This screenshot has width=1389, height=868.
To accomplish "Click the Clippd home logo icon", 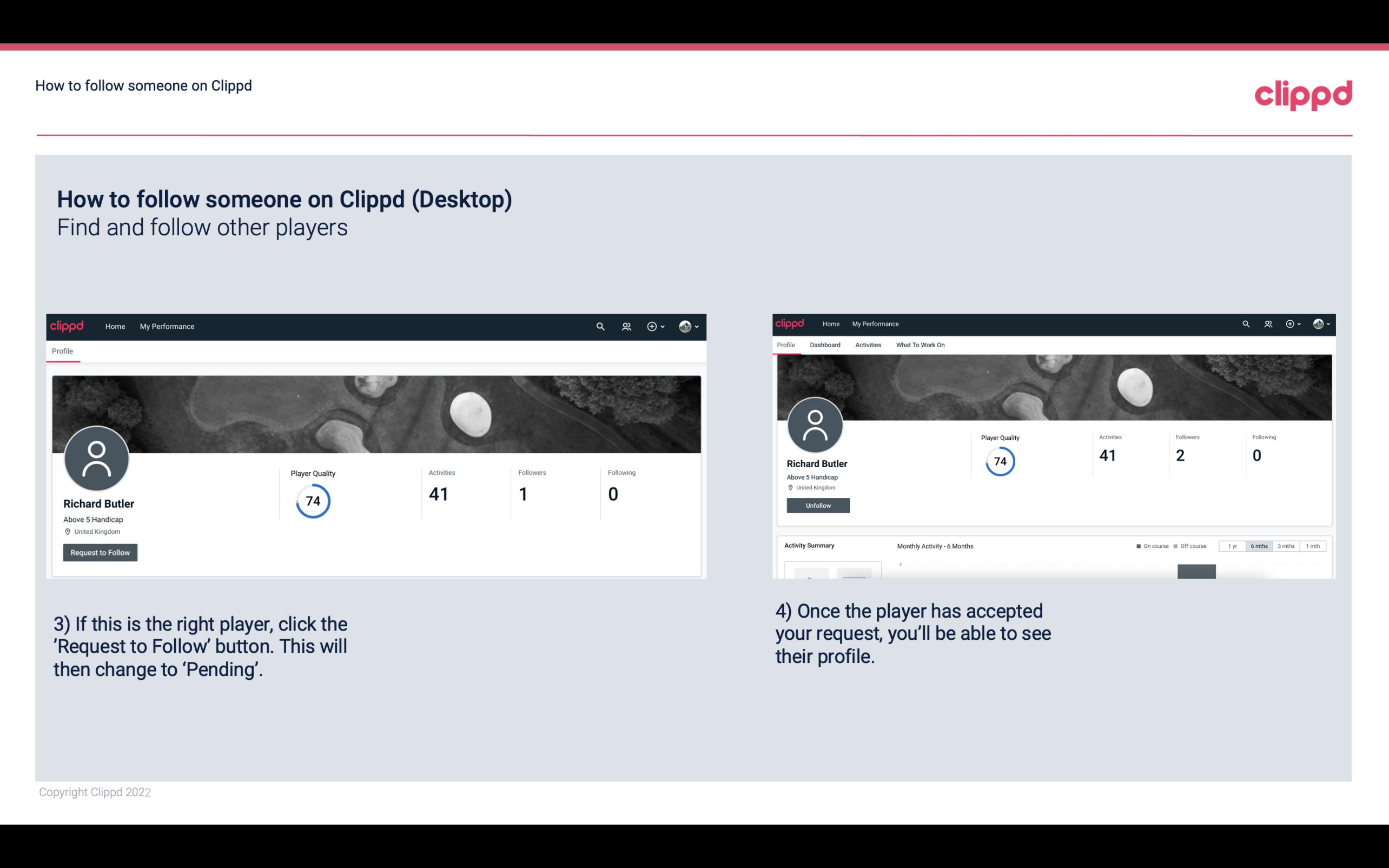I will (66, 326).
